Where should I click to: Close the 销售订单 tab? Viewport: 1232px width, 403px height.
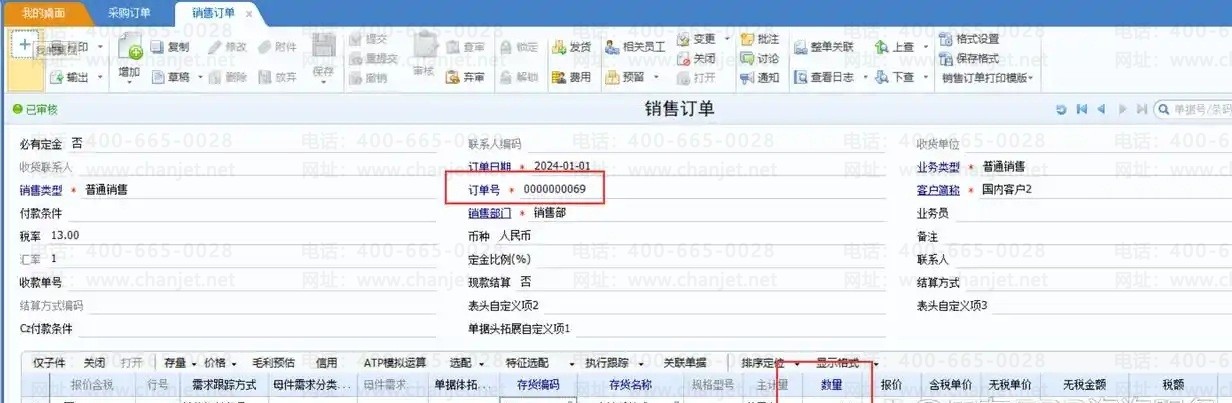point(249,14)
